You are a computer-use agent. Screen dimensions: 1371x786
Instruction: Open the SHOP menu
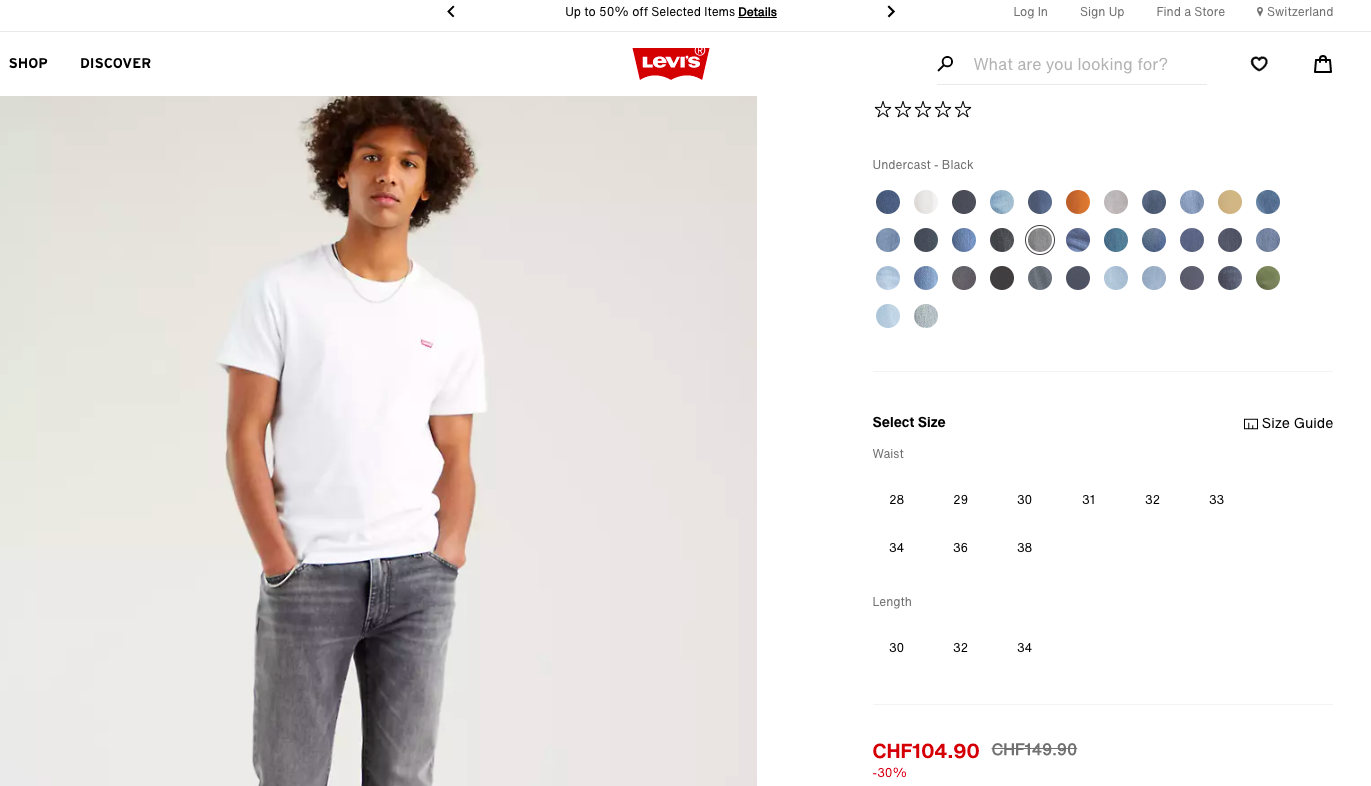28,63
